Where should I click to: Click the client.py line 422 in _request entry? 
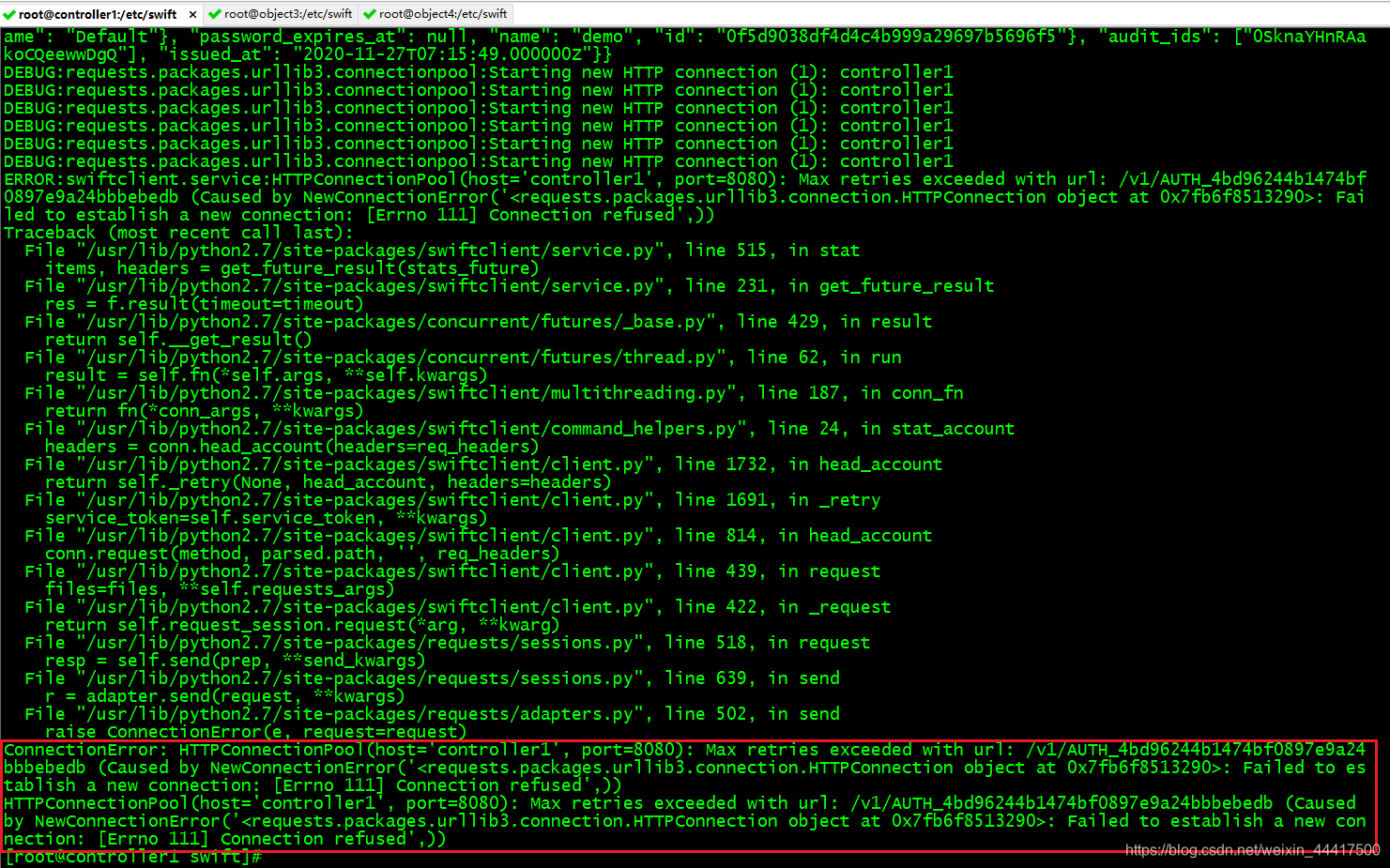pos(458,607)
